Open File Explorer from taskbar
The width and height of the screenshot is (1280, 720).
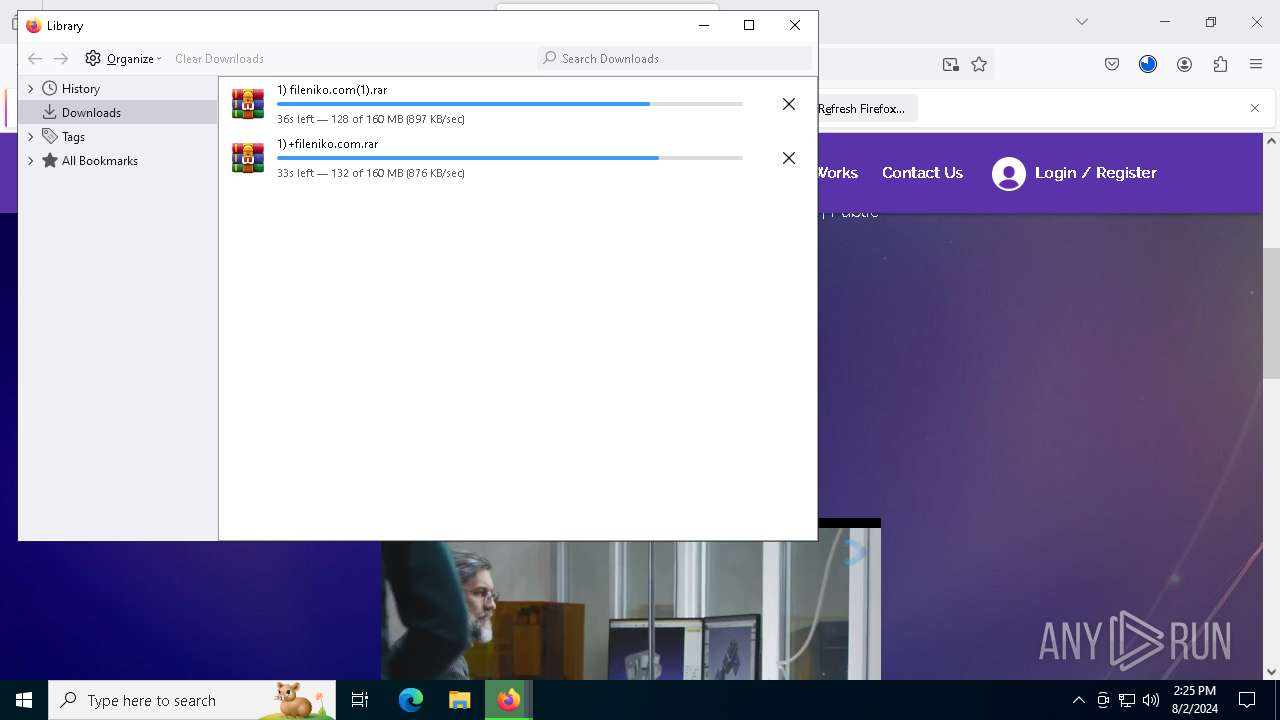coord(460,700)
